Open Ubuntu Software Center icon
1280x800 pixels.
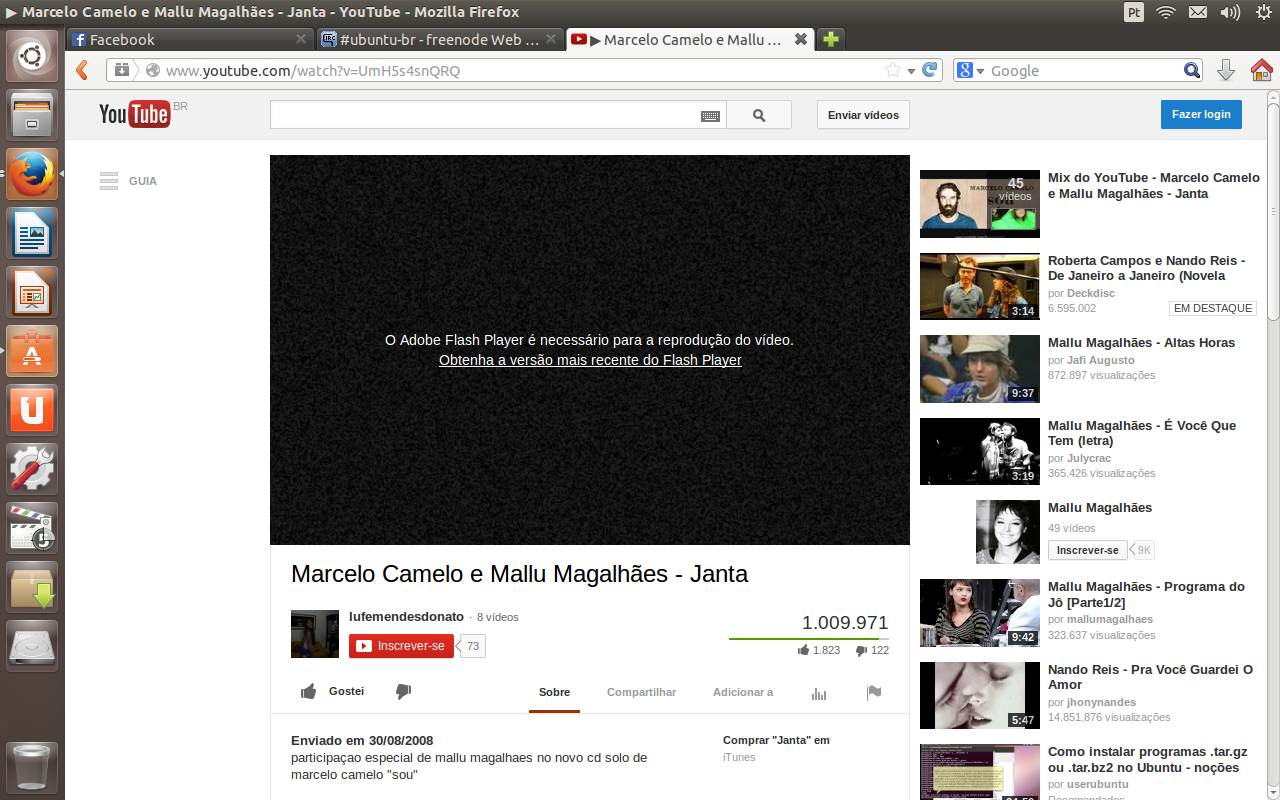click(33, 351)
